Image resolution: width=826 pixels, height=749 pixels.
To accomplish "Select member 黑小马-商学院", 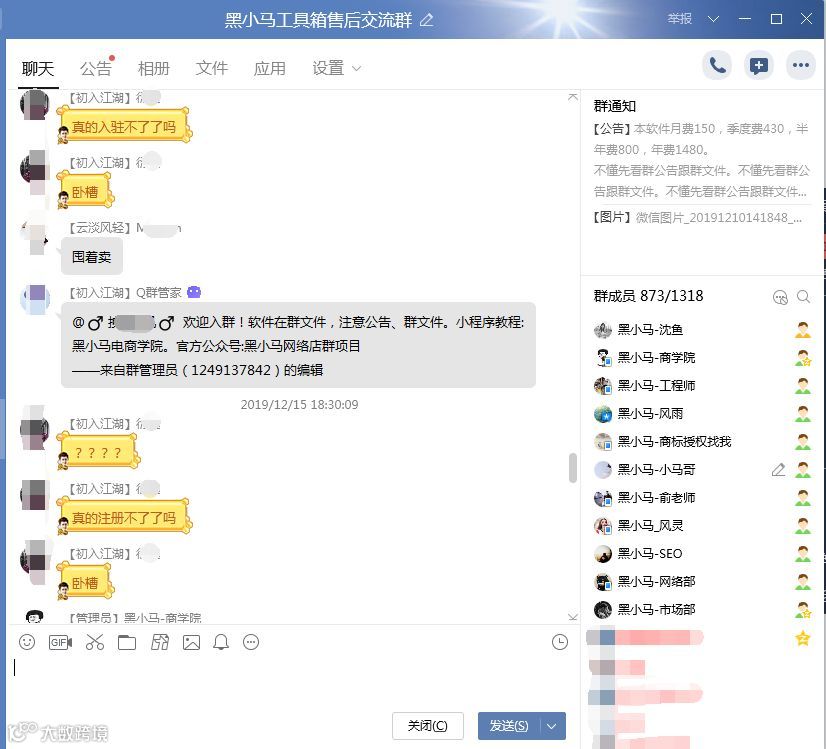I will coord(701,358).
